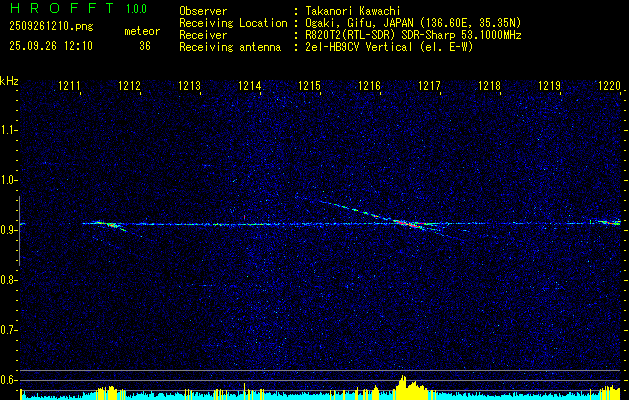Click the 0.9 kHz frequency label
The width and height of the screenshot is (629, 400).
8,230
